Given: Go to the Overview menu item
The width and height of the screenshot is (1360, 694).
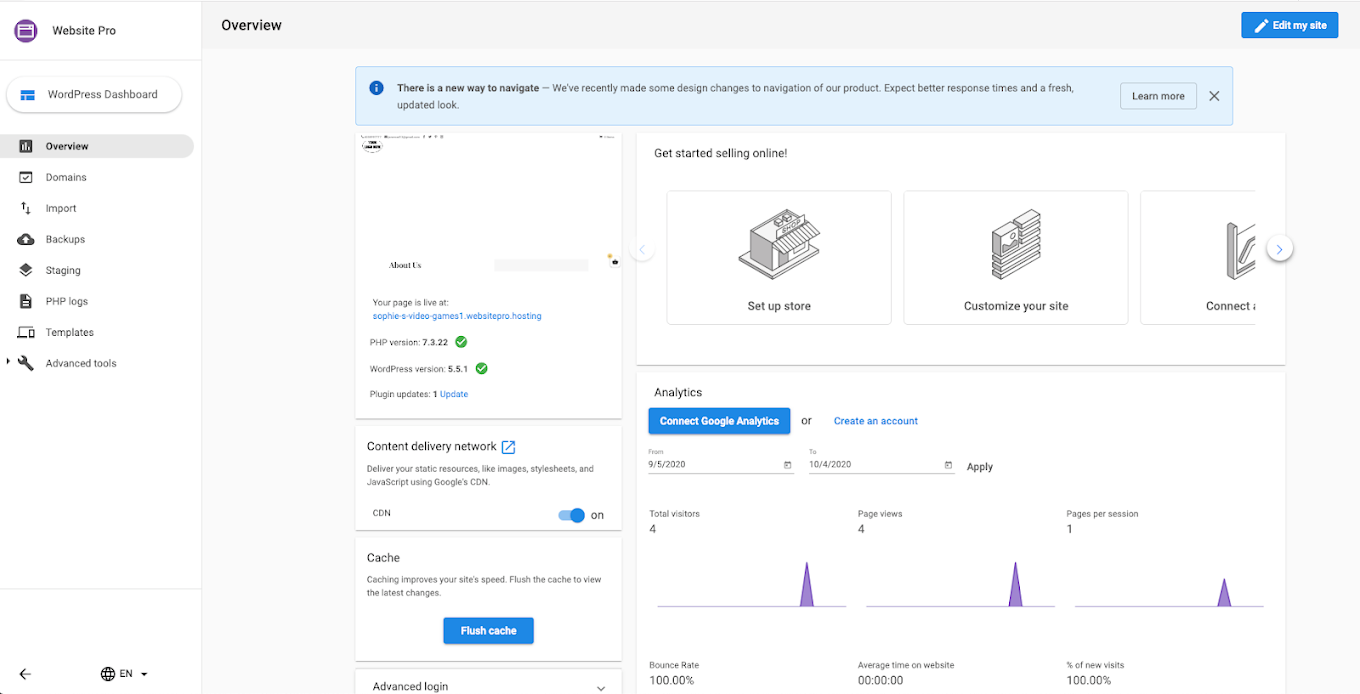Looking at the screenshot, I should (97, 146).
